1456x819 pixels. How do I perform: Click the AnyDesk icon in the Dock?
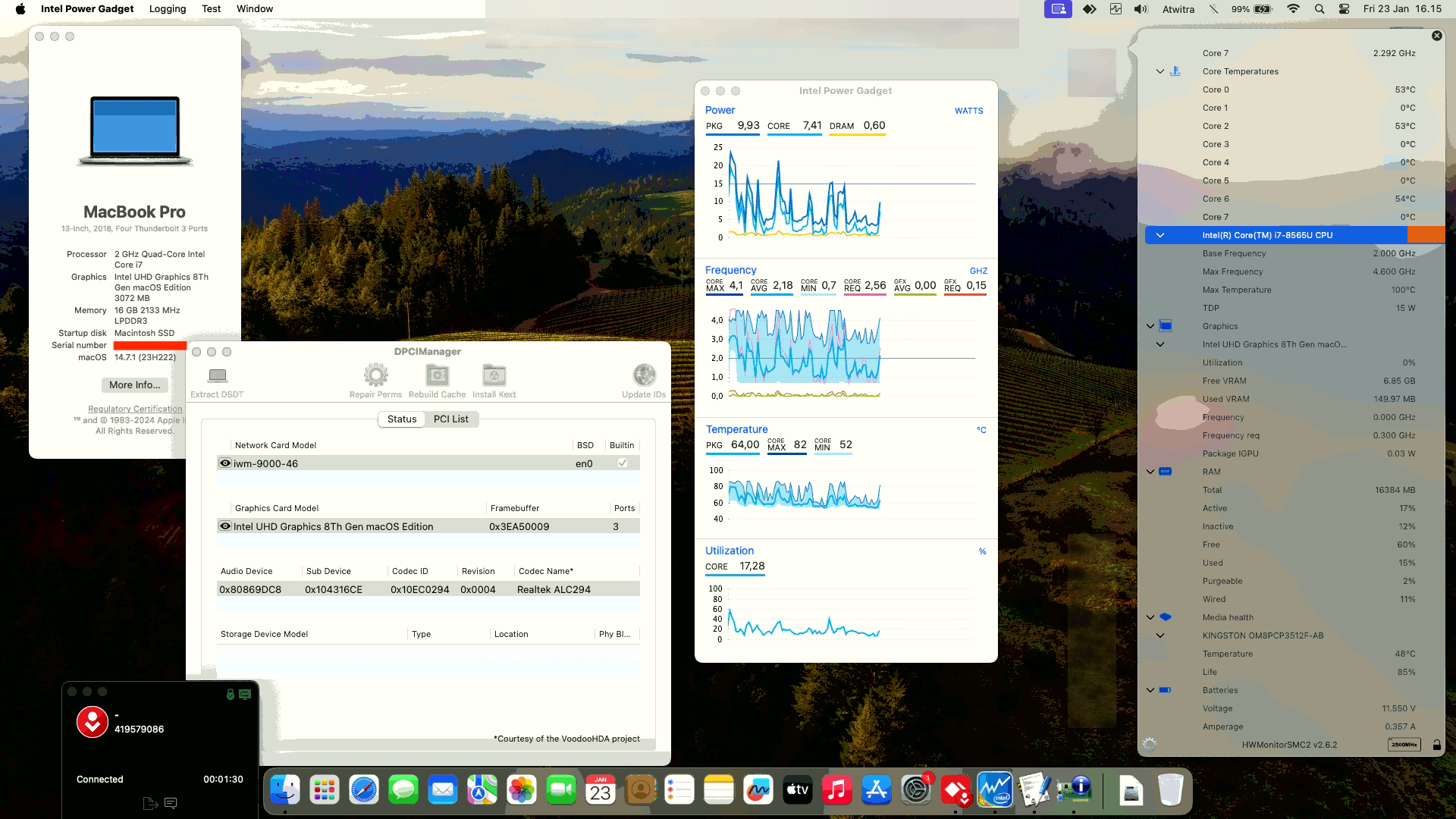click(x=955, y=791)
